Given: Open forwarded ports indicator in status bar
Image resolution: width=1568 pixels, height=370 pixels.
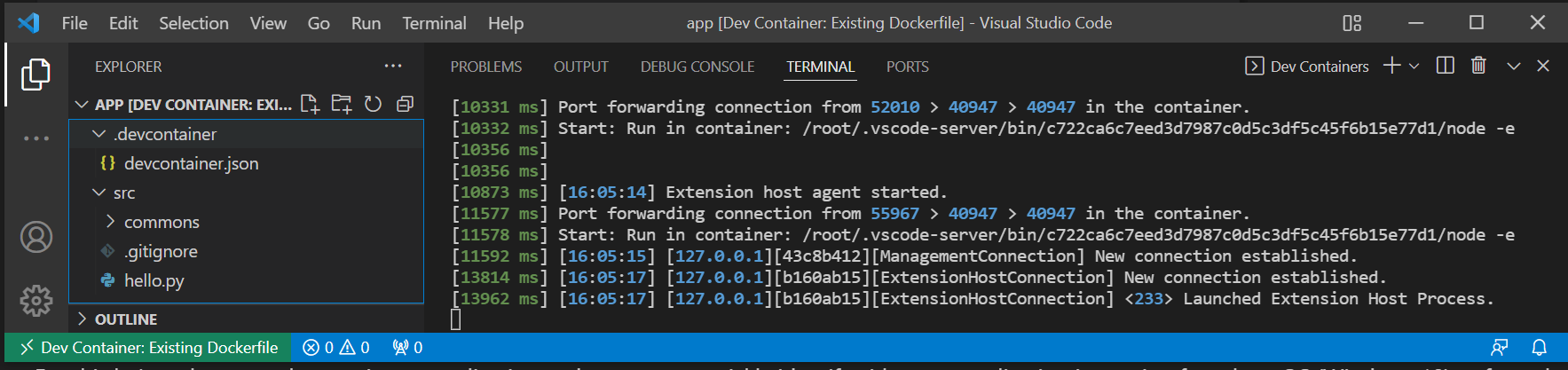Looking at the screenshot, I should (407, 348).
